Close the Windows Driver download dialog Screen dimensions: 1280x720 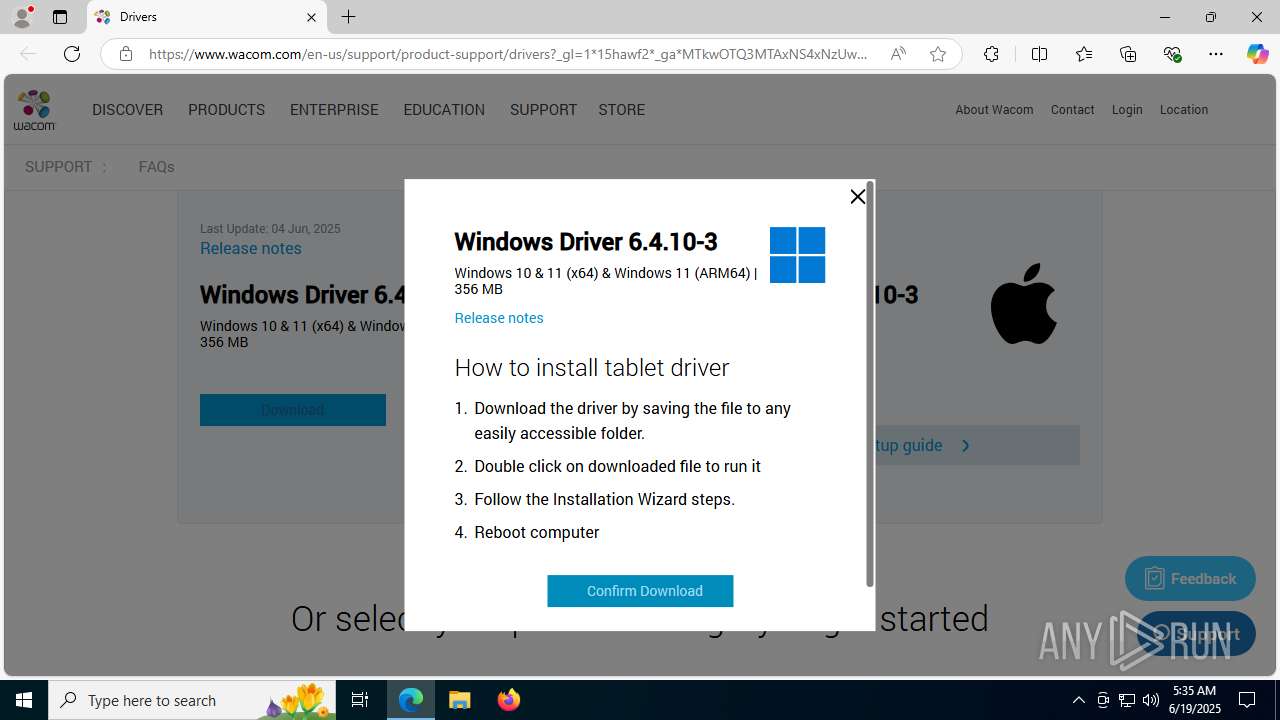(x=857, y=196)
